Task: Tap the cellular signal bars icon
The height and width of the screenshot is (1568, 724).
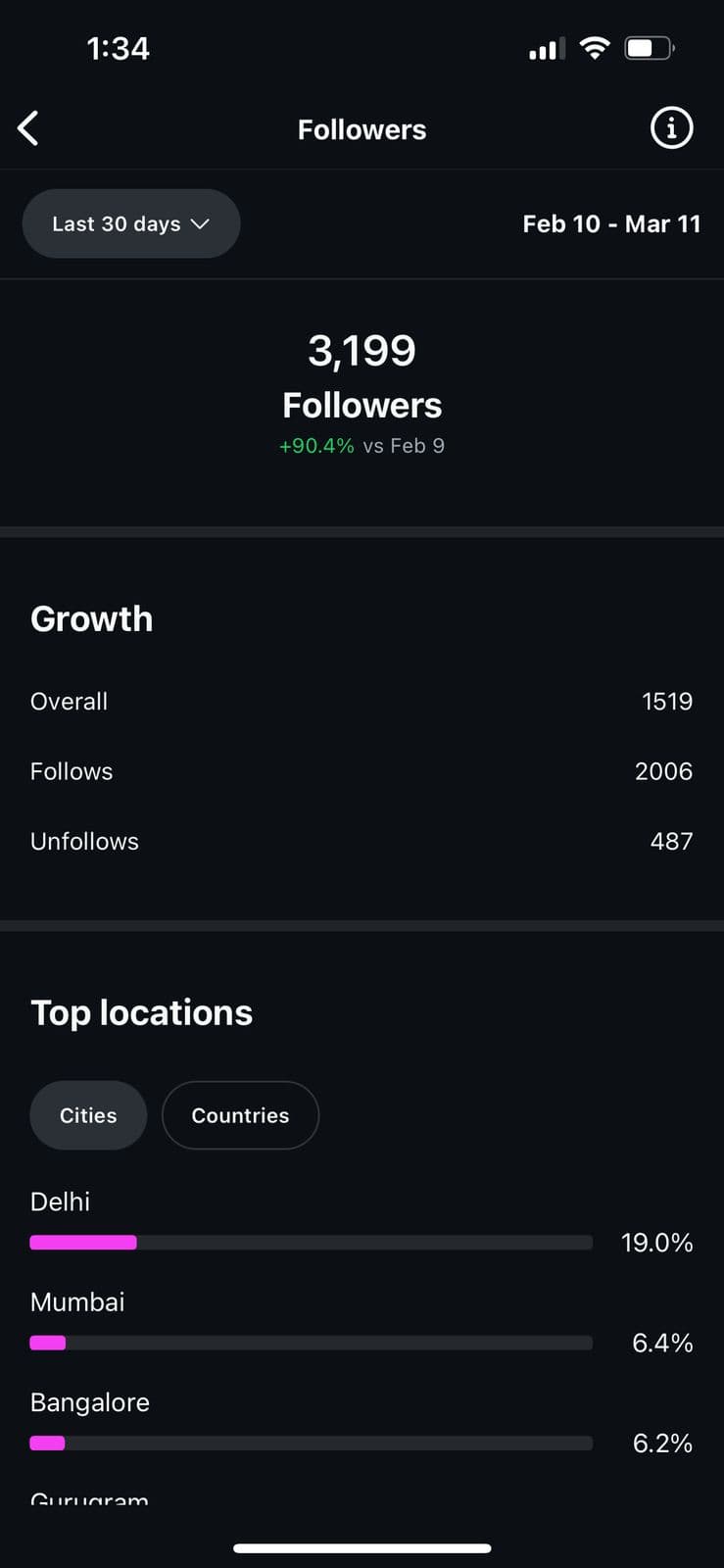Action: (547, 48)
